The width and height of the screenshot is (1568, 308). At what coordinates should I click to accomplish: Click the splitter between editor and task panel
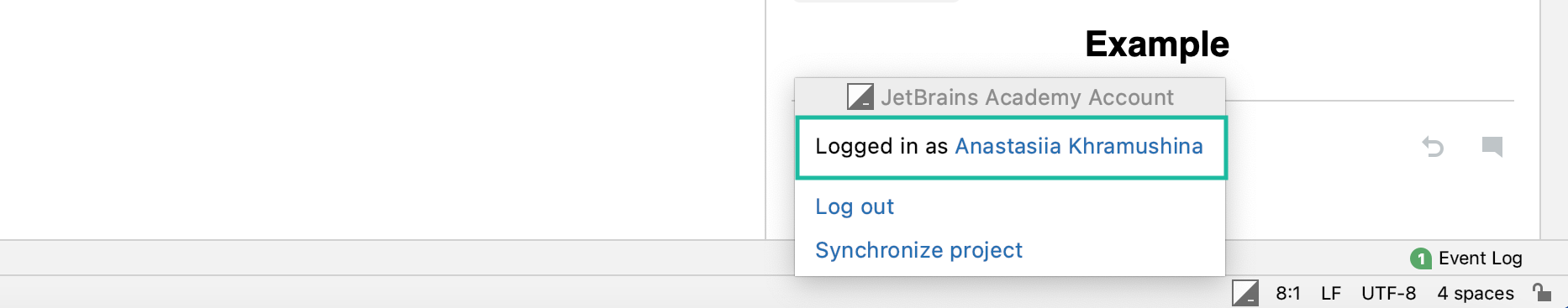click(766, 119)
